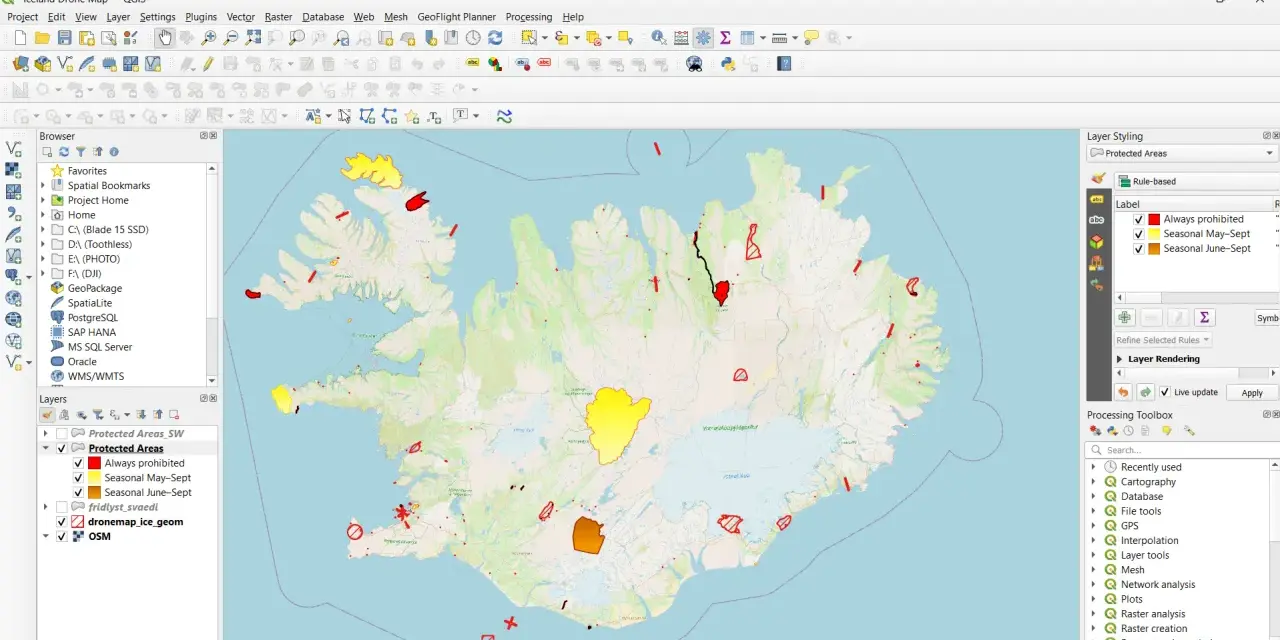Click the Zoom Full extent icon
The image size is (1280, 640).
[253, 38]
